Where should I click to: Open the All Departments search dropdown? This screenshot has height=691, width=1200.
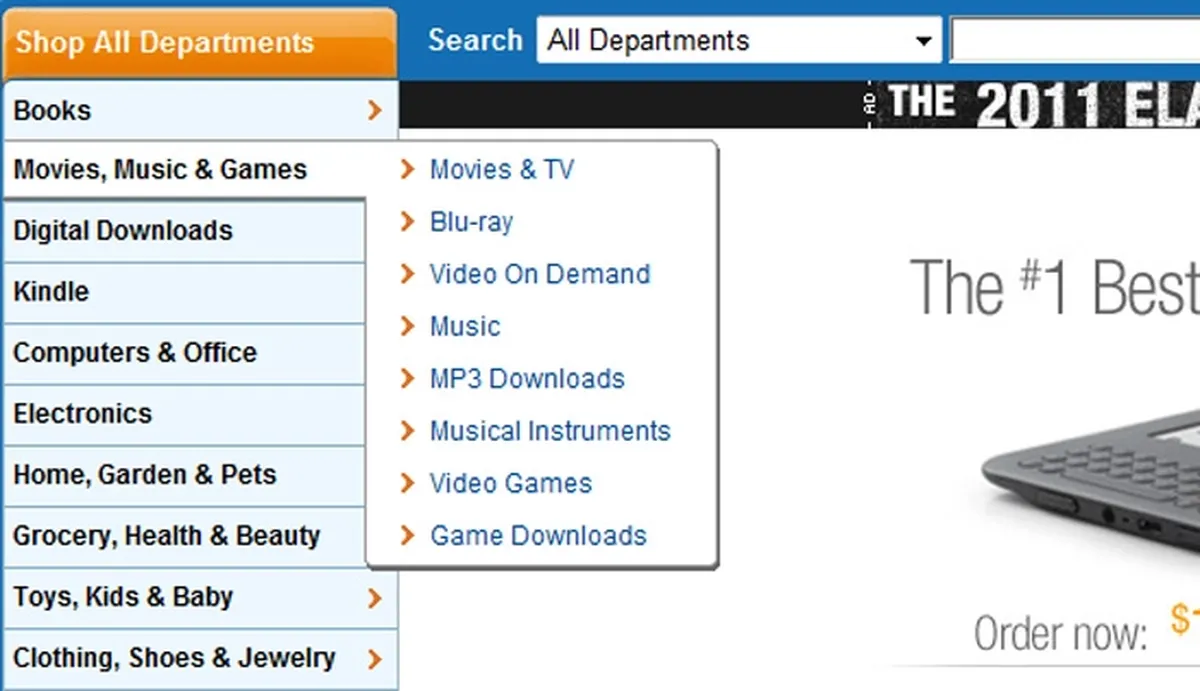coord(739,40)
